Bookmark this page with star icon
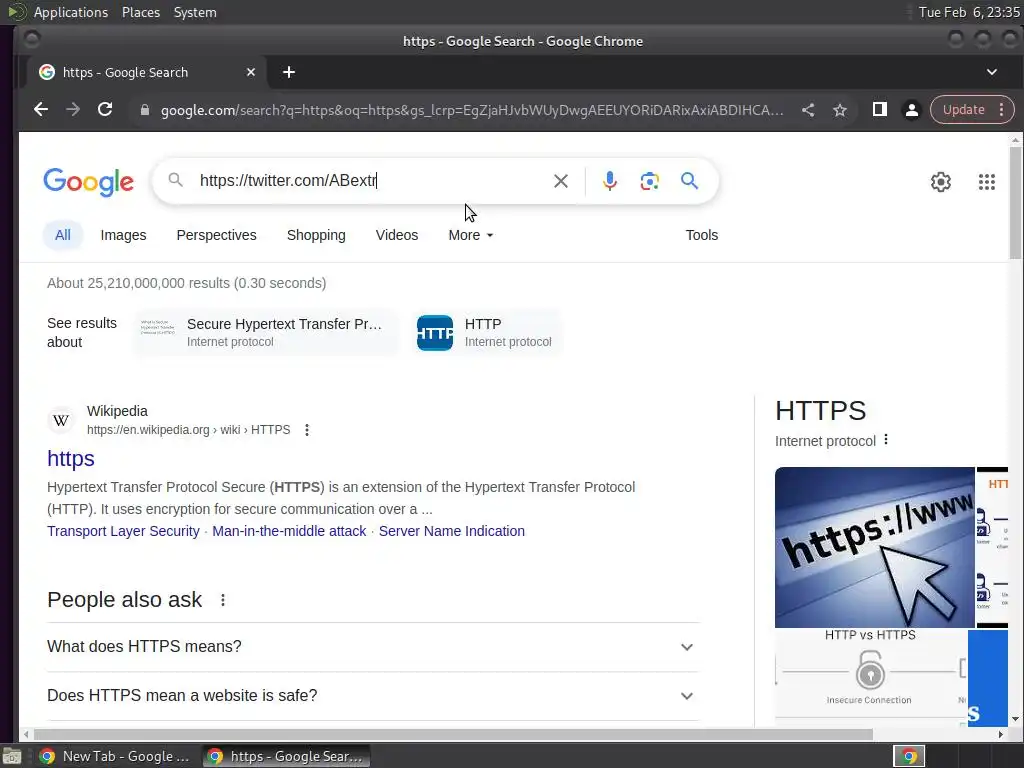This screenshot has height=768, width=1024. pyautogui.click(x=840, y=110)
